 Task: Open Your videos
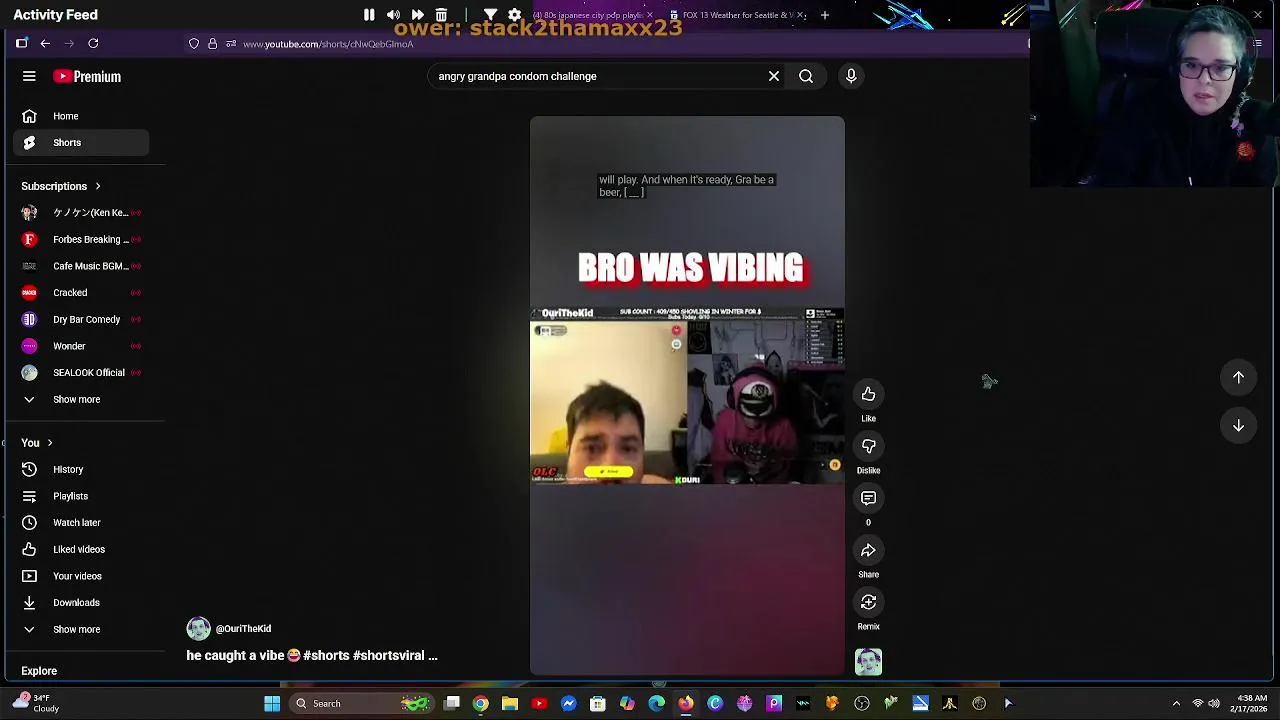(82, 576)
